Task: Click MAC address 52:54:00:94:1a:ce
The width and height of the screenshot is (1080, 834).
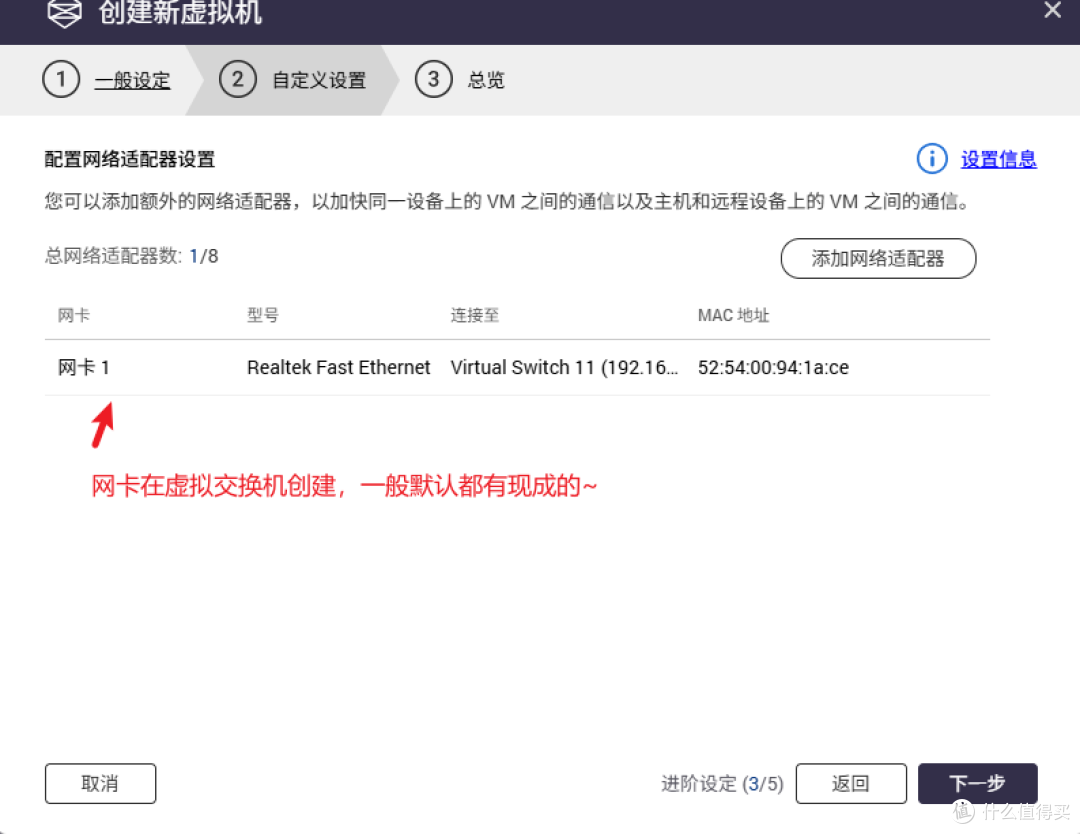Action: click(x=773, y=367)
